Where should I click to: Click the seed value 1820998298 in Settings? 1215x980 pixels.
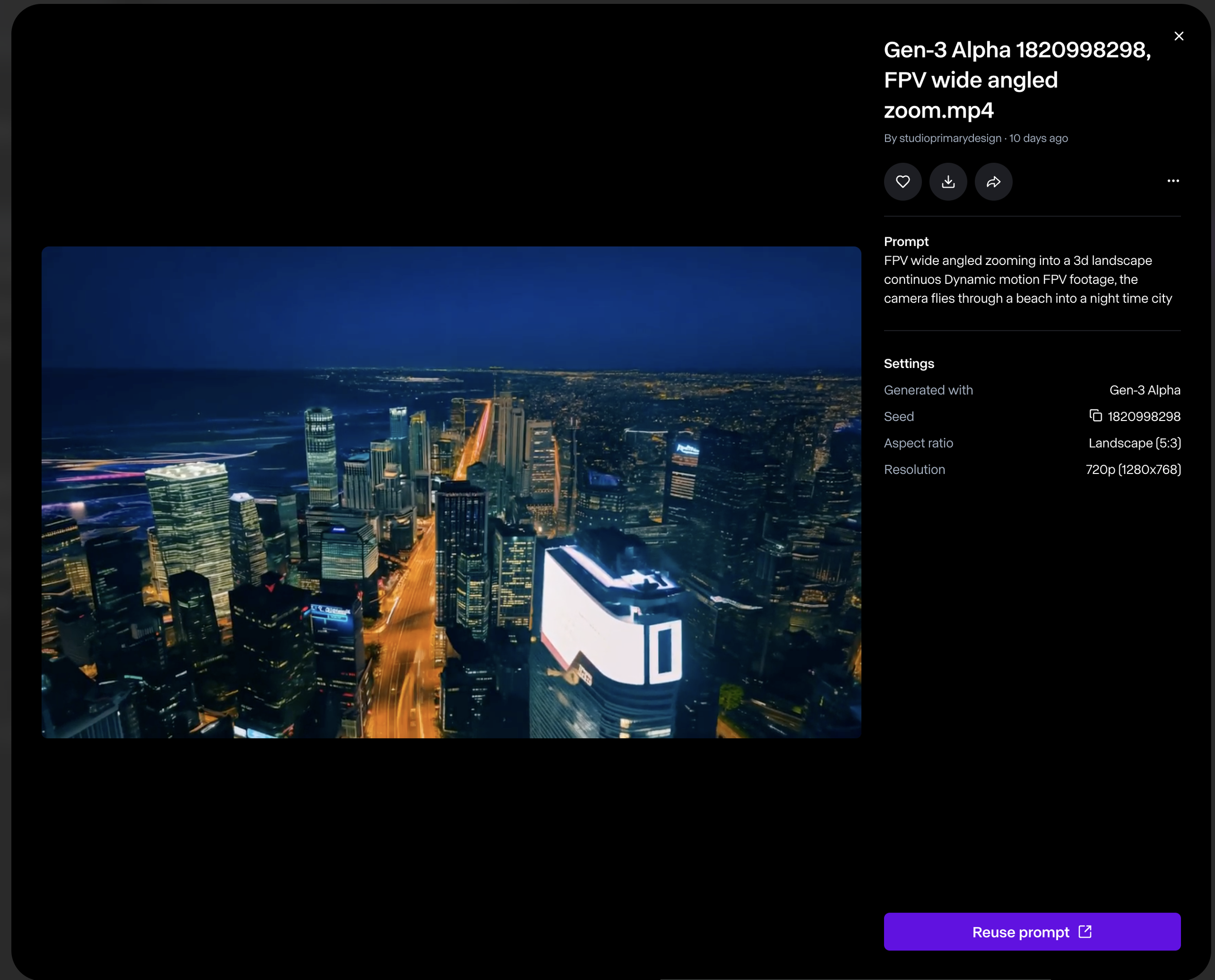point(1144,417)
